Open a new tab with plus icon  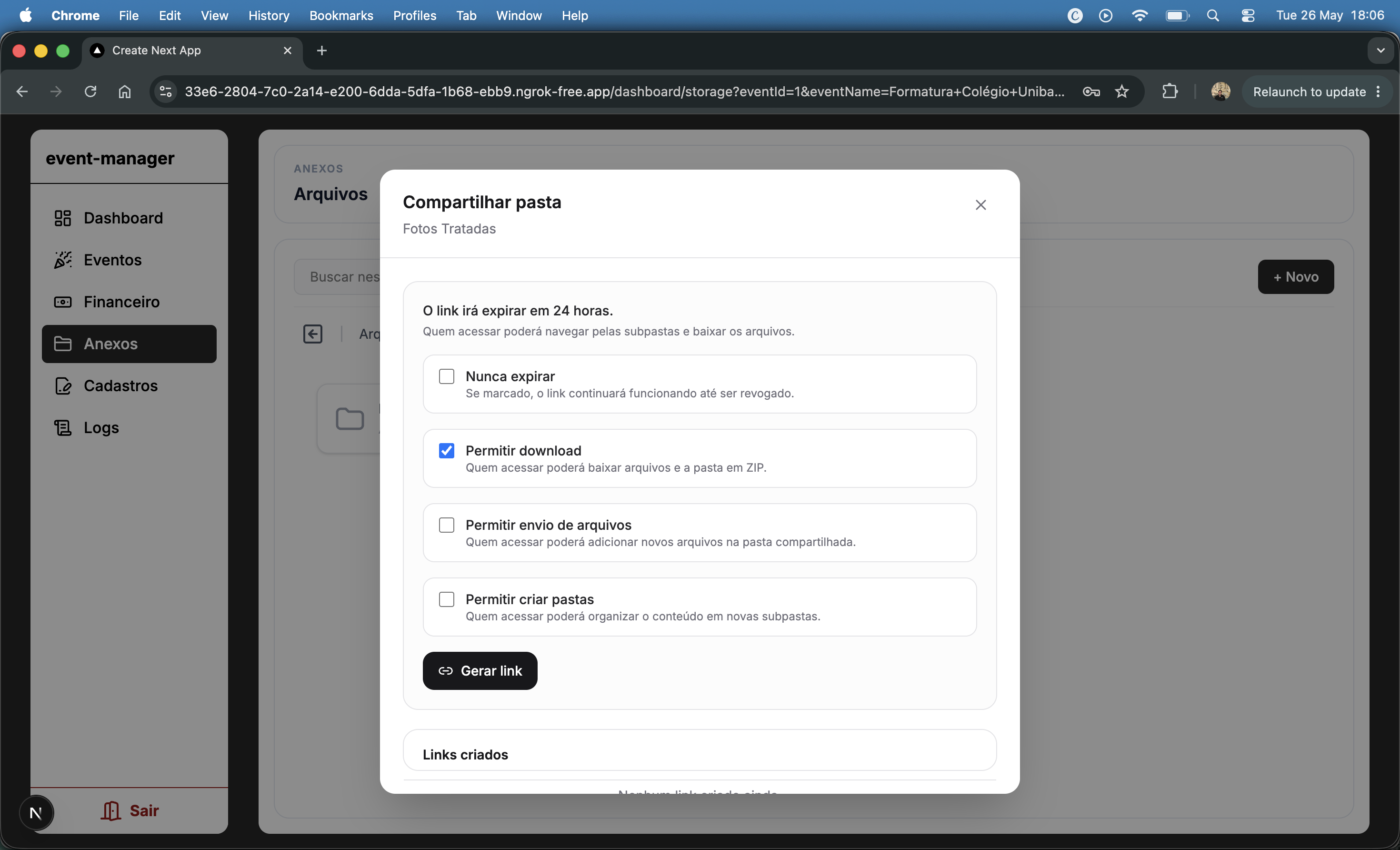tap(321, 51)
